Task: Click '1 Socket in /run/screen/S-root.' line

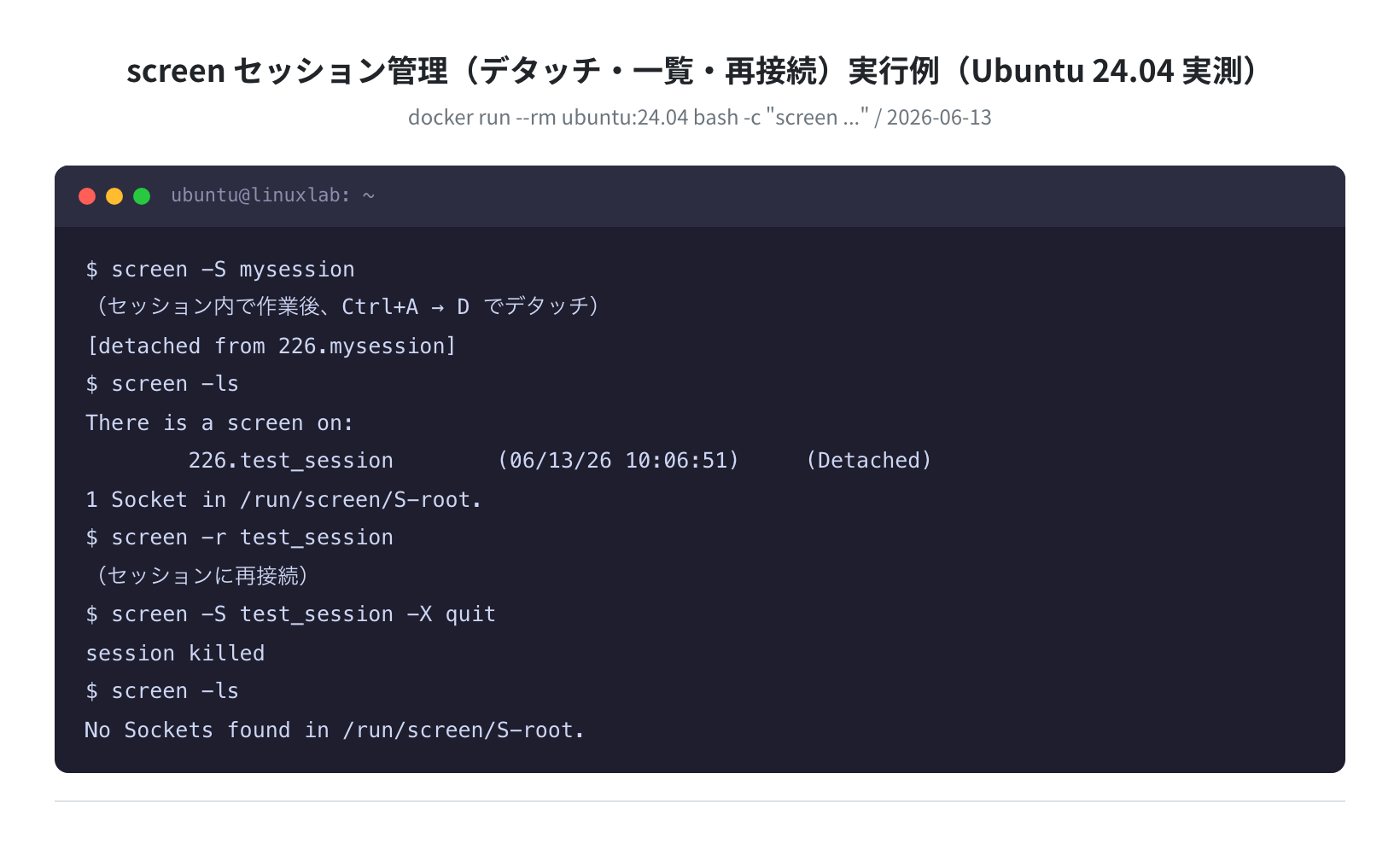Action: tap(284, 500)
